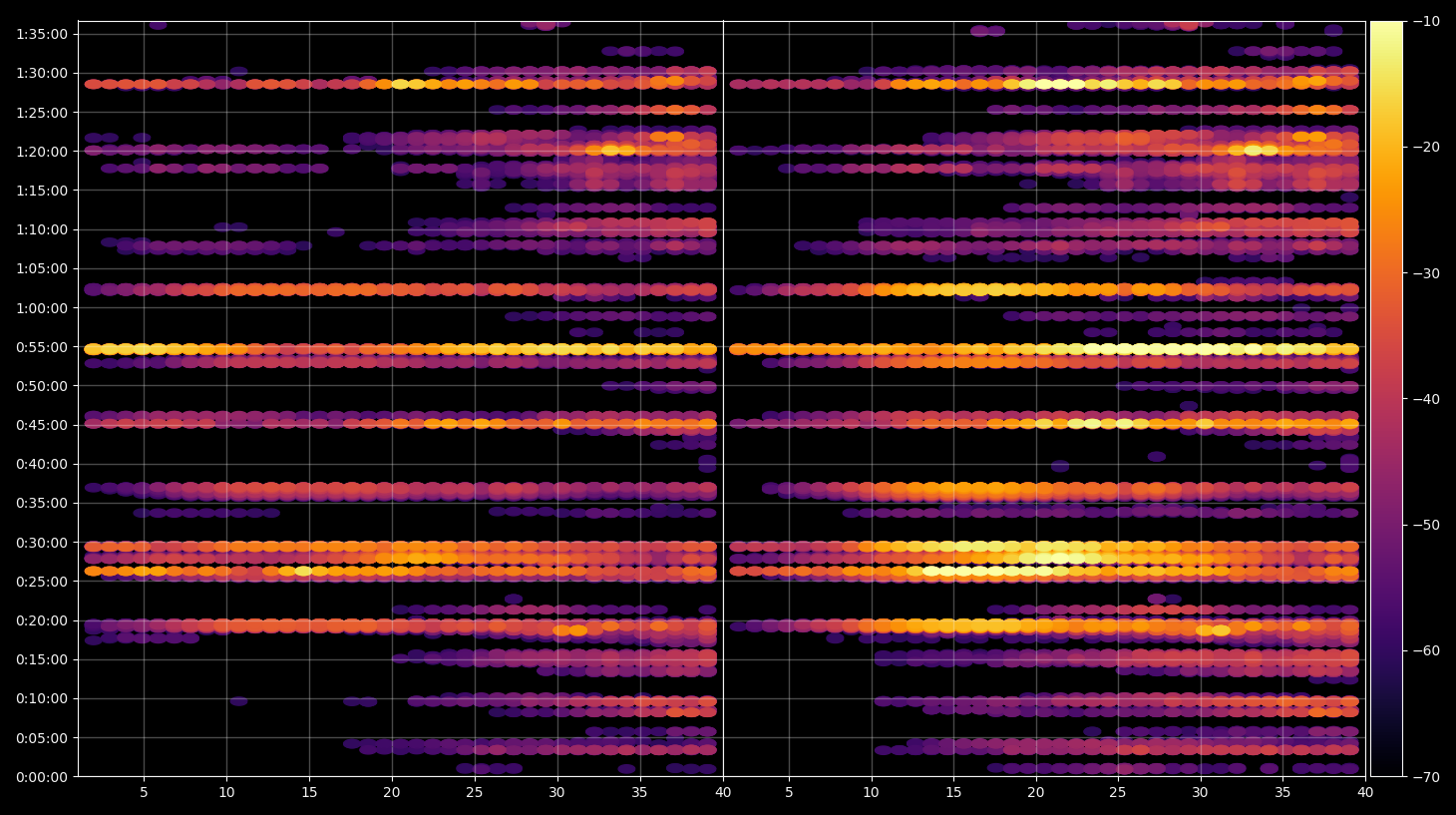Click x-axis label 5 under left heatmap
Screen dimensions: 1456x815
[144, 793]
